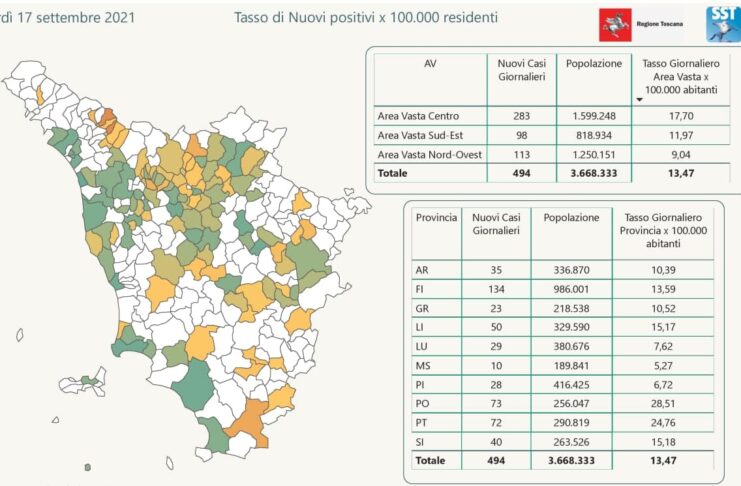The width and height of the screenshot is (741, 486).
Task: Click 'Popolazione' header in Area Vasta table
Action: [594, 63]
